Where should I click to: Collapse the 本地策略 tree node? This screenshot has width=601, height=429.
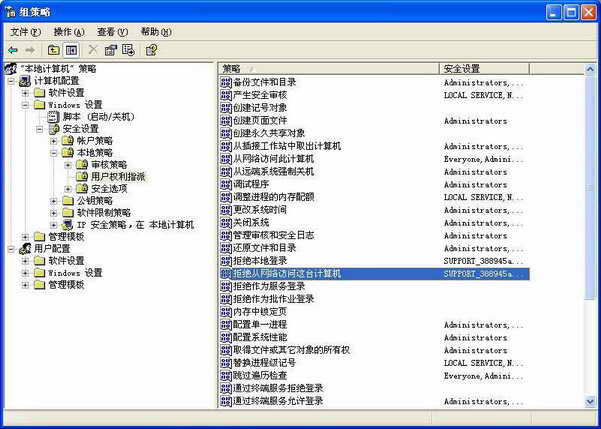[53, 153]
